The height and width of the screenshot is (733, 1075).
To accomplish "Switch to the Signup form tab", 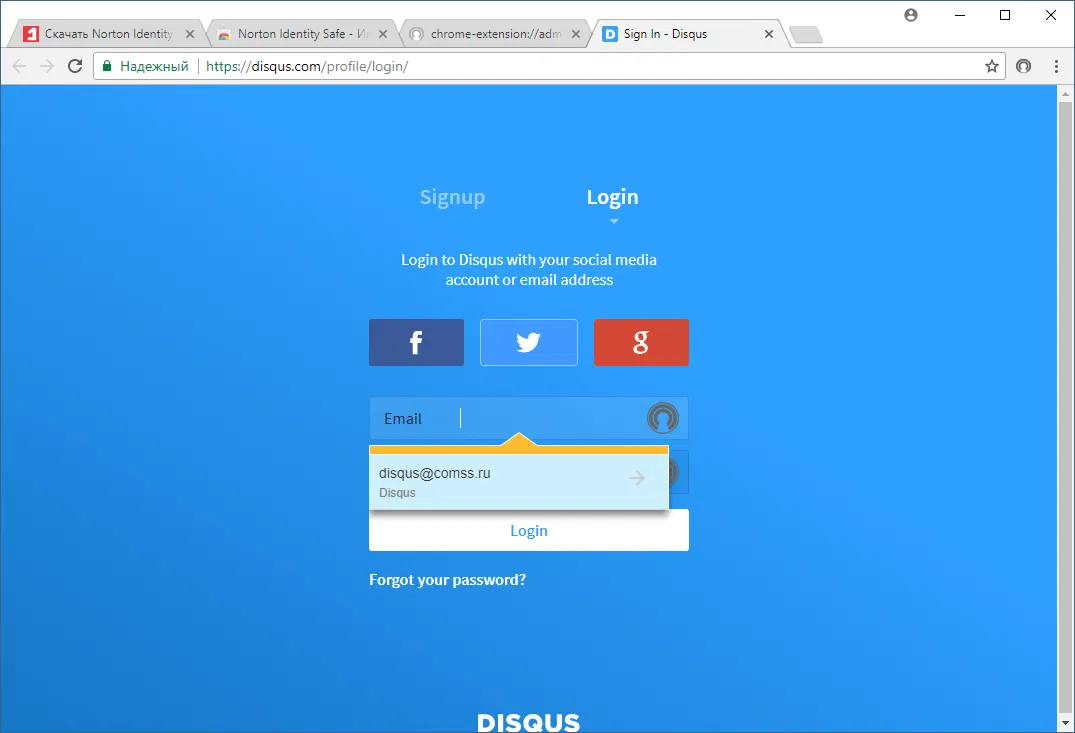I will (x=452, y=197).
